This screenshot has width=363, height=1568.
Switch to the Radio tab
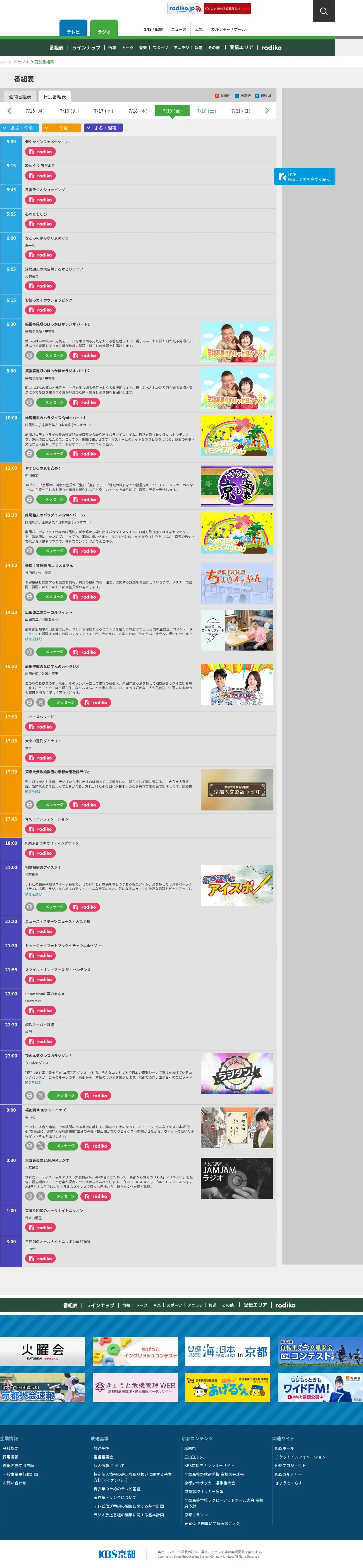point(104,29)
